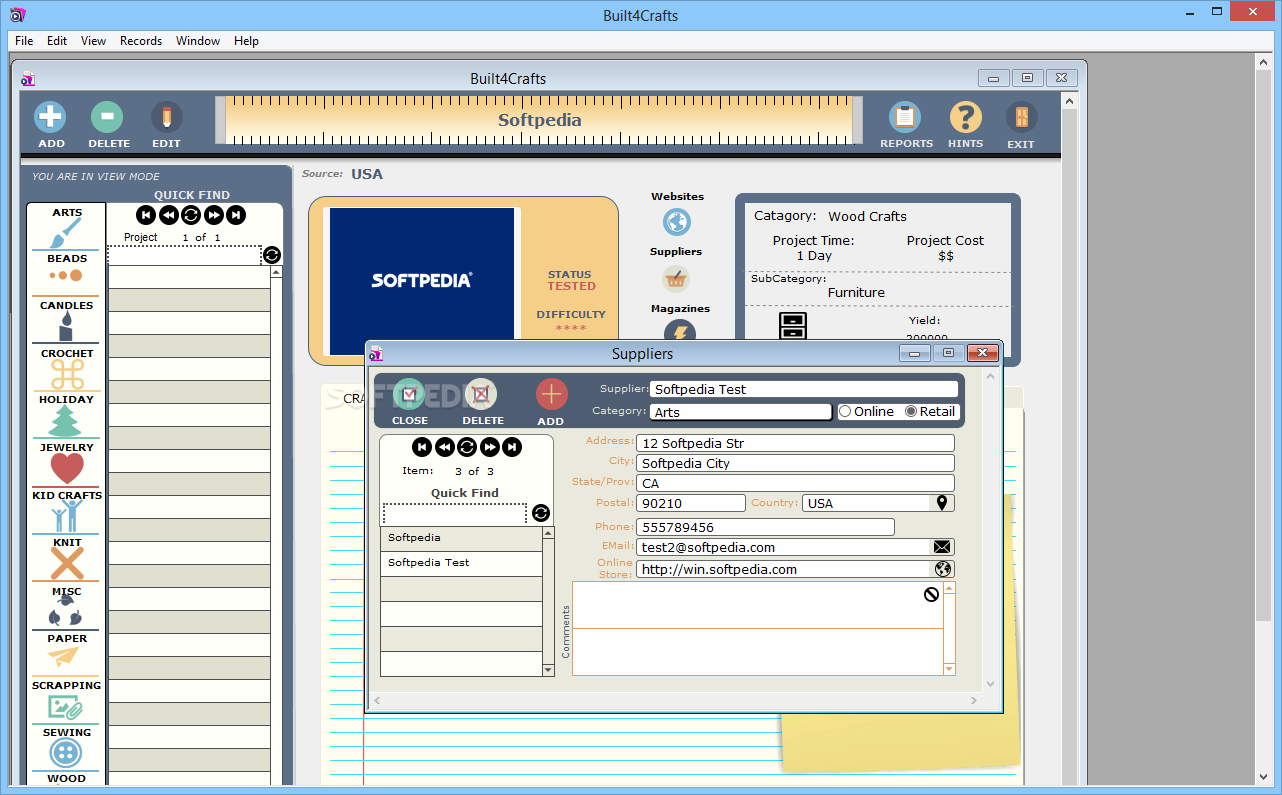
Task: Click the red ADD supplier icon
Action: point(551,394)
